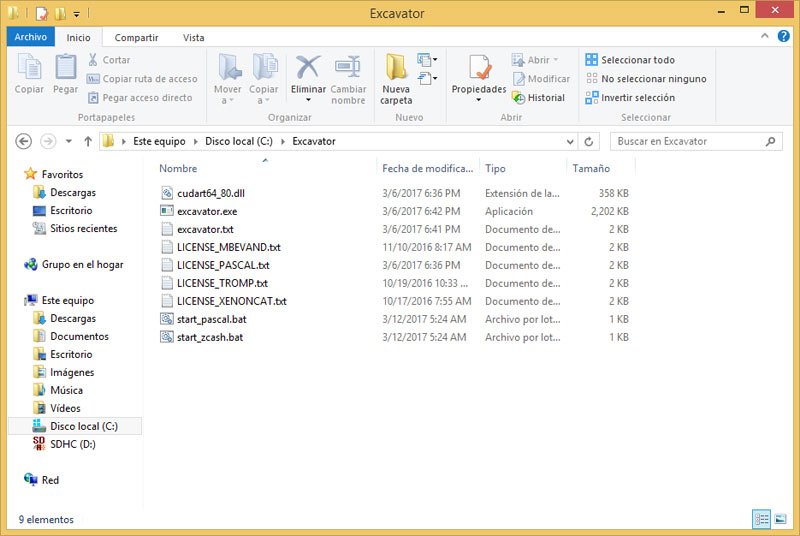Image resolution: width=800 pixels, height=536 pixels.
Task: Sort by the Nombre column header
Action: (x=178, y=168)
